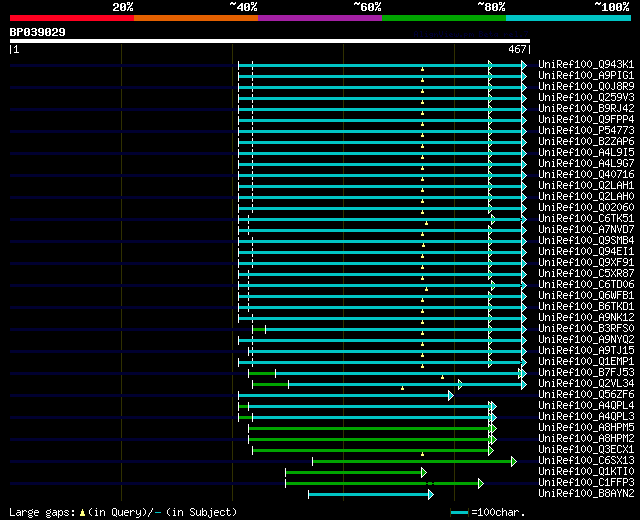
Task: Select the UniRef100_B2ZAP6 label
Action: click(x=586, y=142)
